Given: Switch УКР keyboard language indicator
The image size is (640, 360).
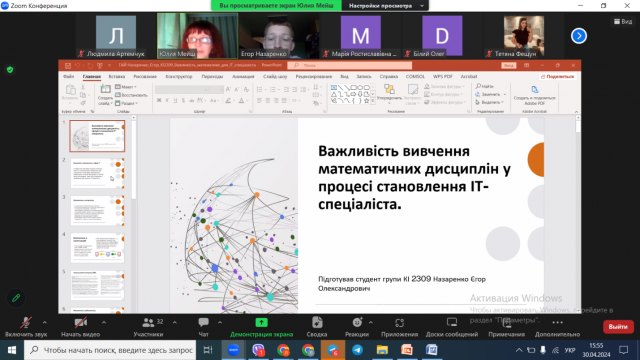Looking at the screenshot, I should (570, 350).
